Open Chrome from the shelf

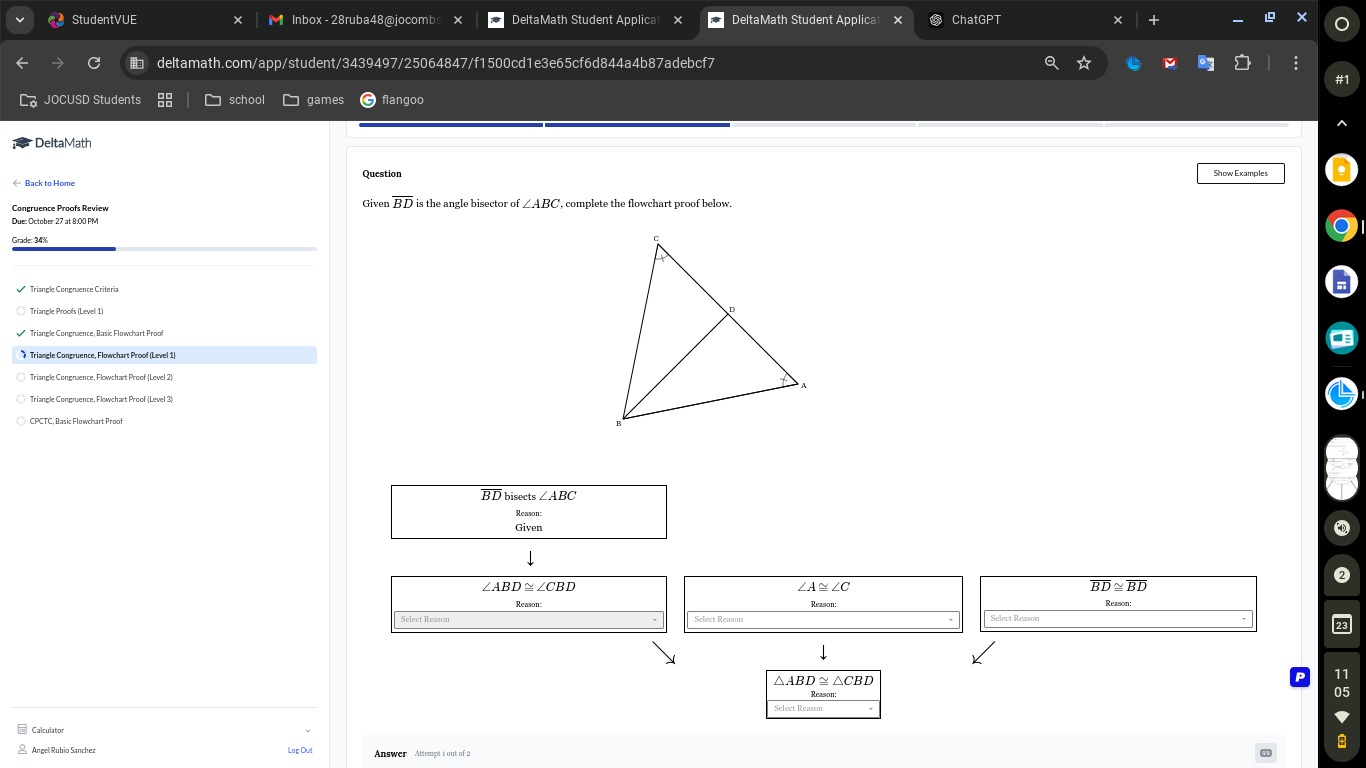click(1342, 226)
